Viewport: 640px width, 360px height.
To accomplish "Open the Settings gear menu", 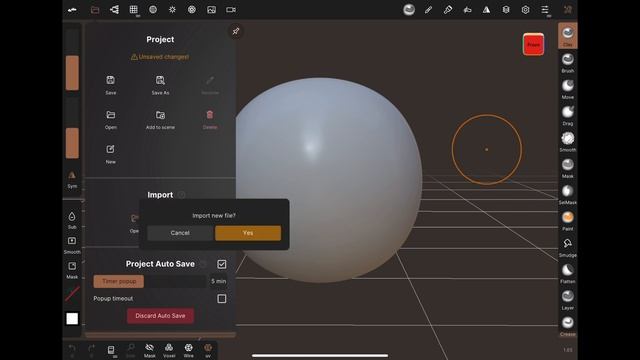I will coord(525,10).
